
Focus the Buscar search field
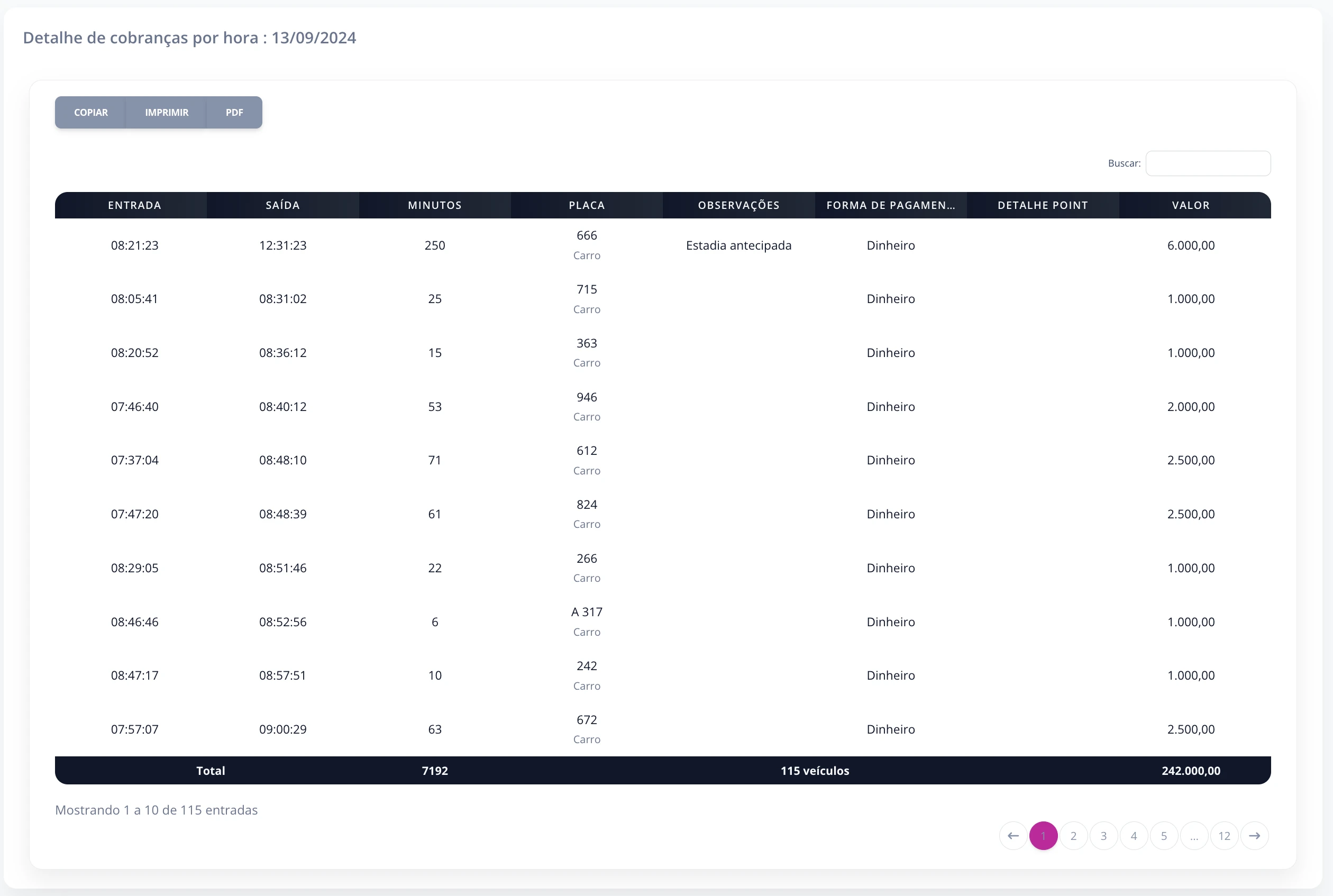(x=1208, y=163)
